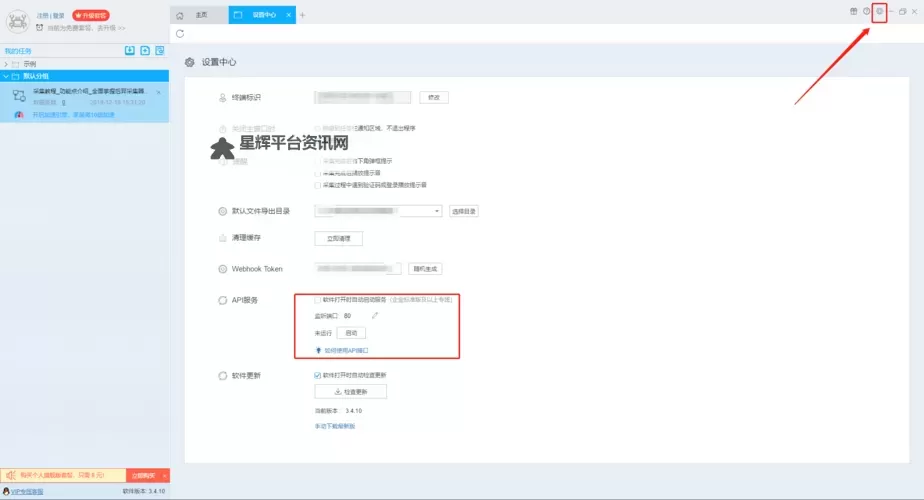Screen dimensions: 924x500
Task: Click the speaker icon in the promo banner
Action: coord(11,475)
